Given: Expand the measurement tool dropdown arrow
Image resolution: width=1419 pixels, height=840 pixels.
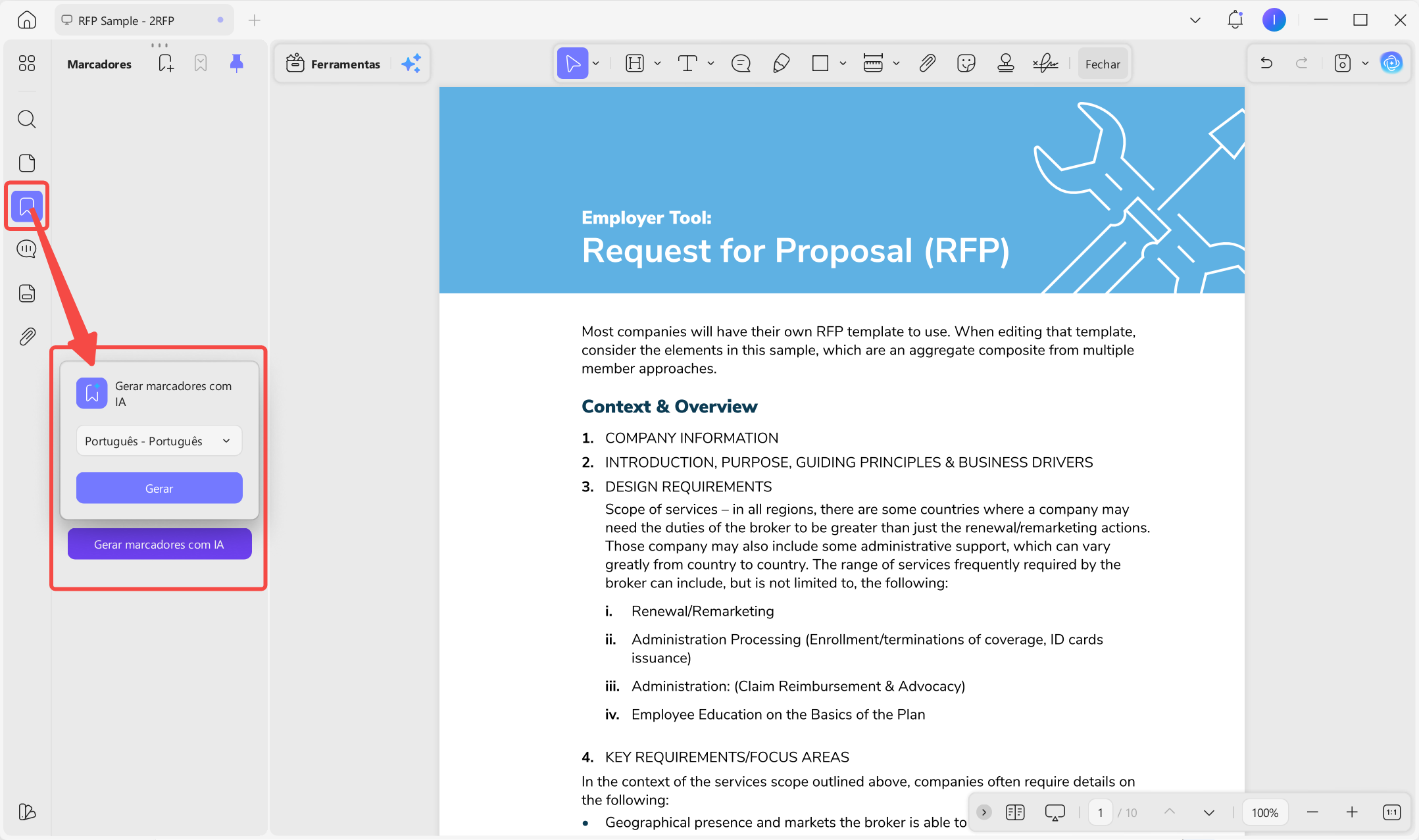Looking at the screenshot, I should pos(896,64).
